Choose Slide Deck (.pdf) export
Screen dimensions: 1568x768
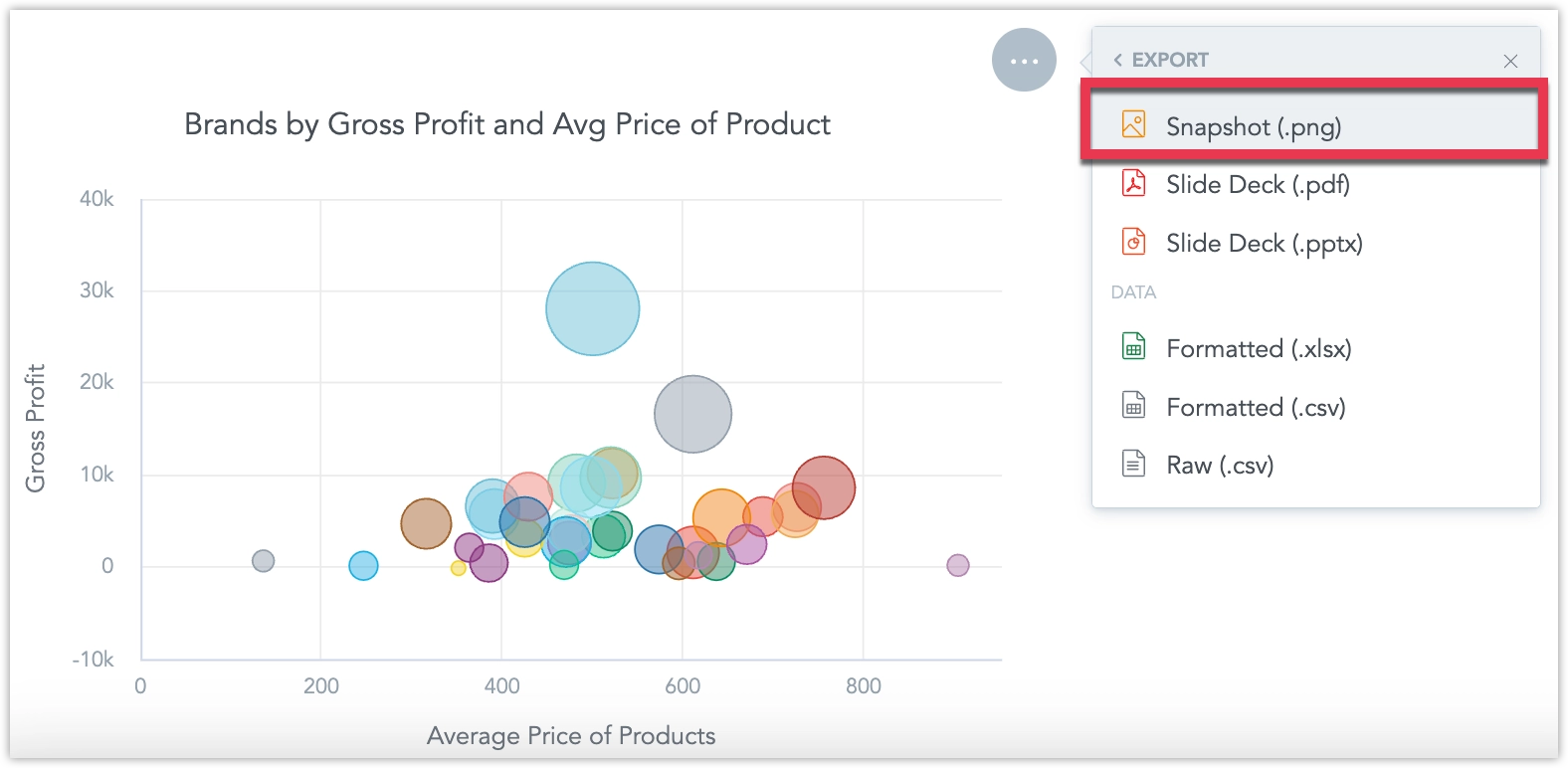(x=1258, y=185)
